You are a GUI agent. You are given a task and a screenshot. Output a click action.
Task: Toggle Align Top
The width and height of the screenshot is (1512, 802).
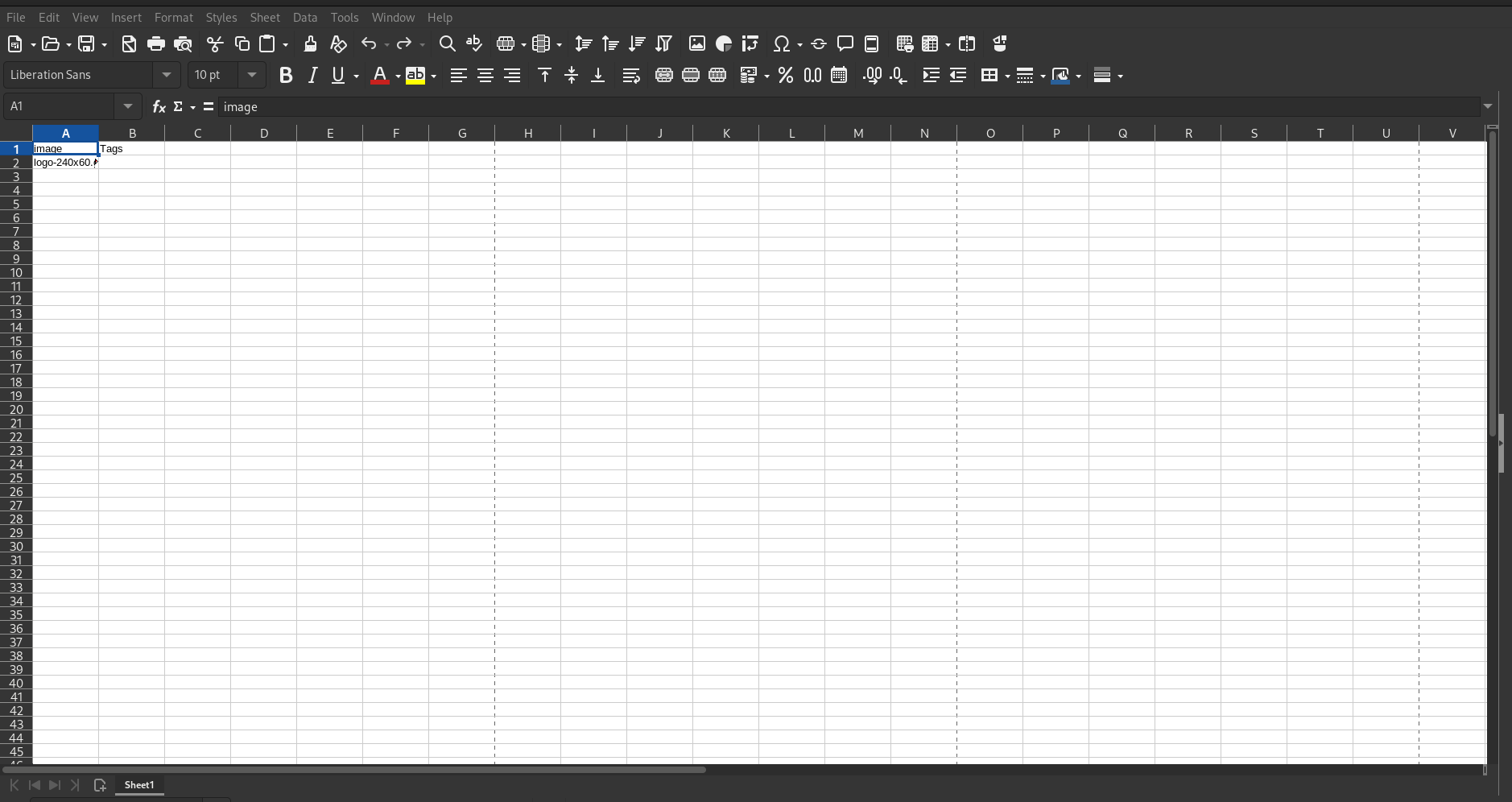click(545, 76)
